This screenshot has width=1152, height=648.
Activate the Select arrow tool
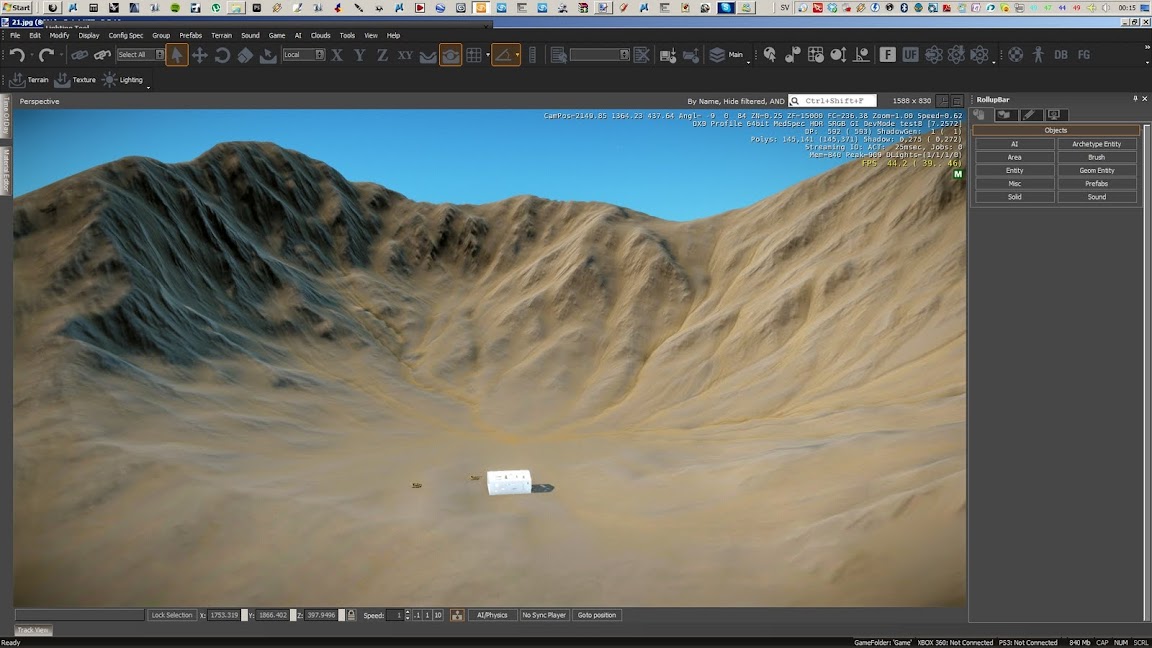[x=176, y=55]
